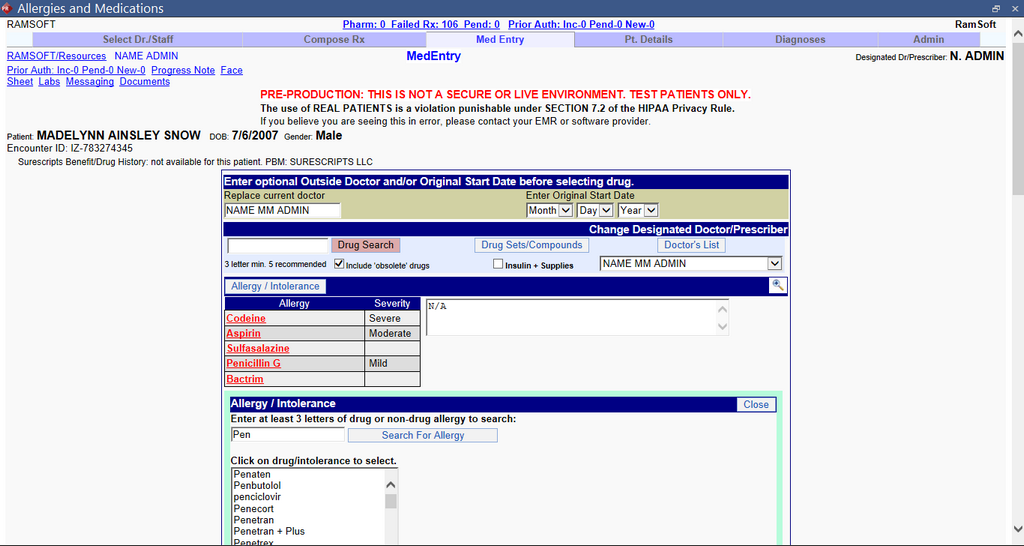
Task: Restore down the Allergies and Medications window
Action: pos(996,8)
